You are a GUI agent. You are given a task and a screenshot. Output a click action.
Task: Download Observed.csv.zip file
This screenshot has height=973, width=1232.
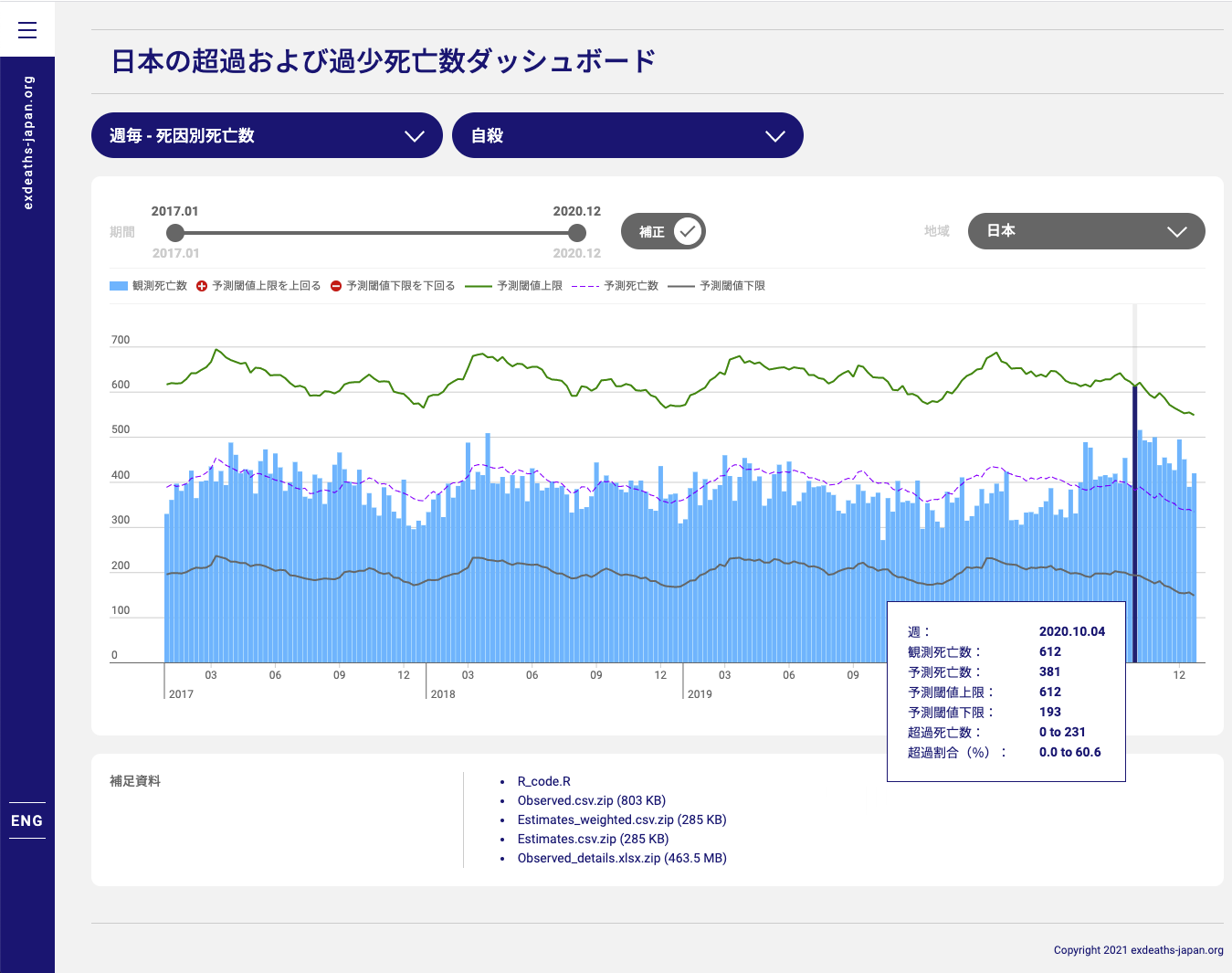(591, 800)
